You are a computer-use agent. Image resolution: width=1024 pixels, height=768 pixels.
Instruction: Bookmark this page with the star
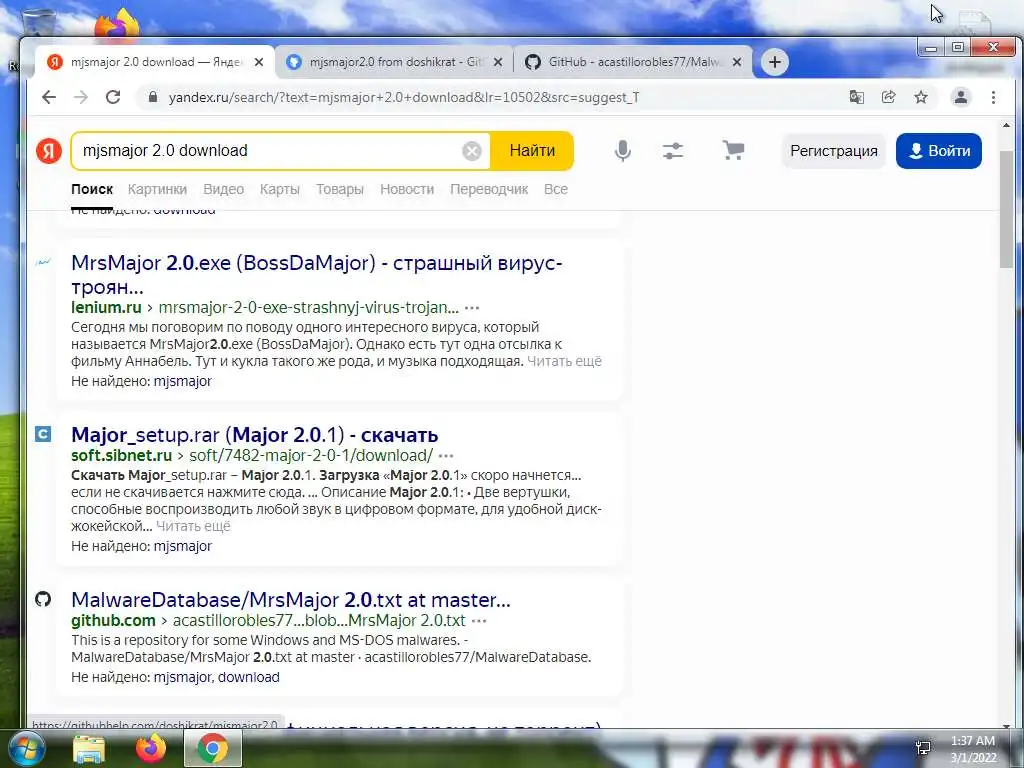point(921,97)
